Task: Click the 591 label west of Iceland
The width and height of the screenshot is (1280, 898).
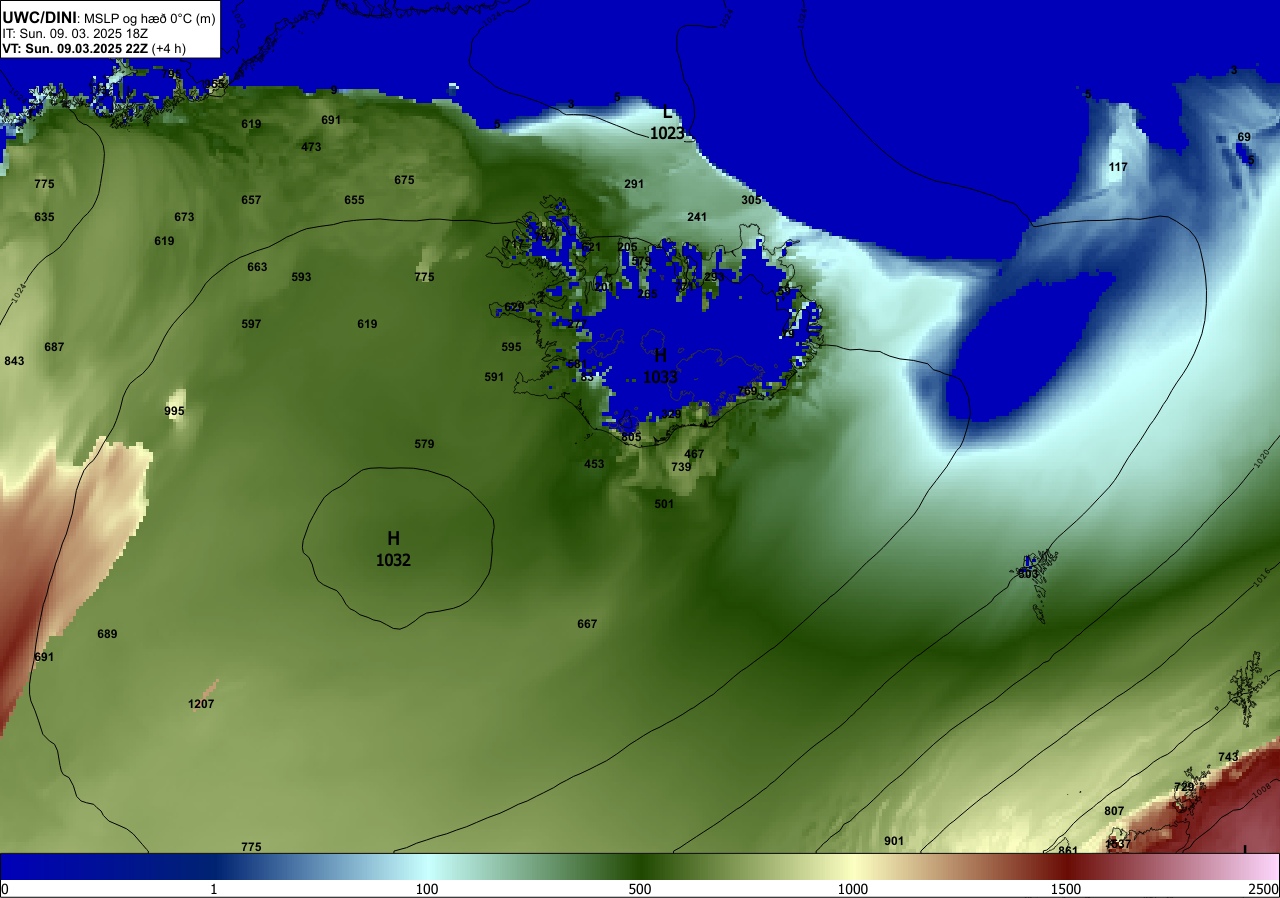Action: [x=494, y=377]
